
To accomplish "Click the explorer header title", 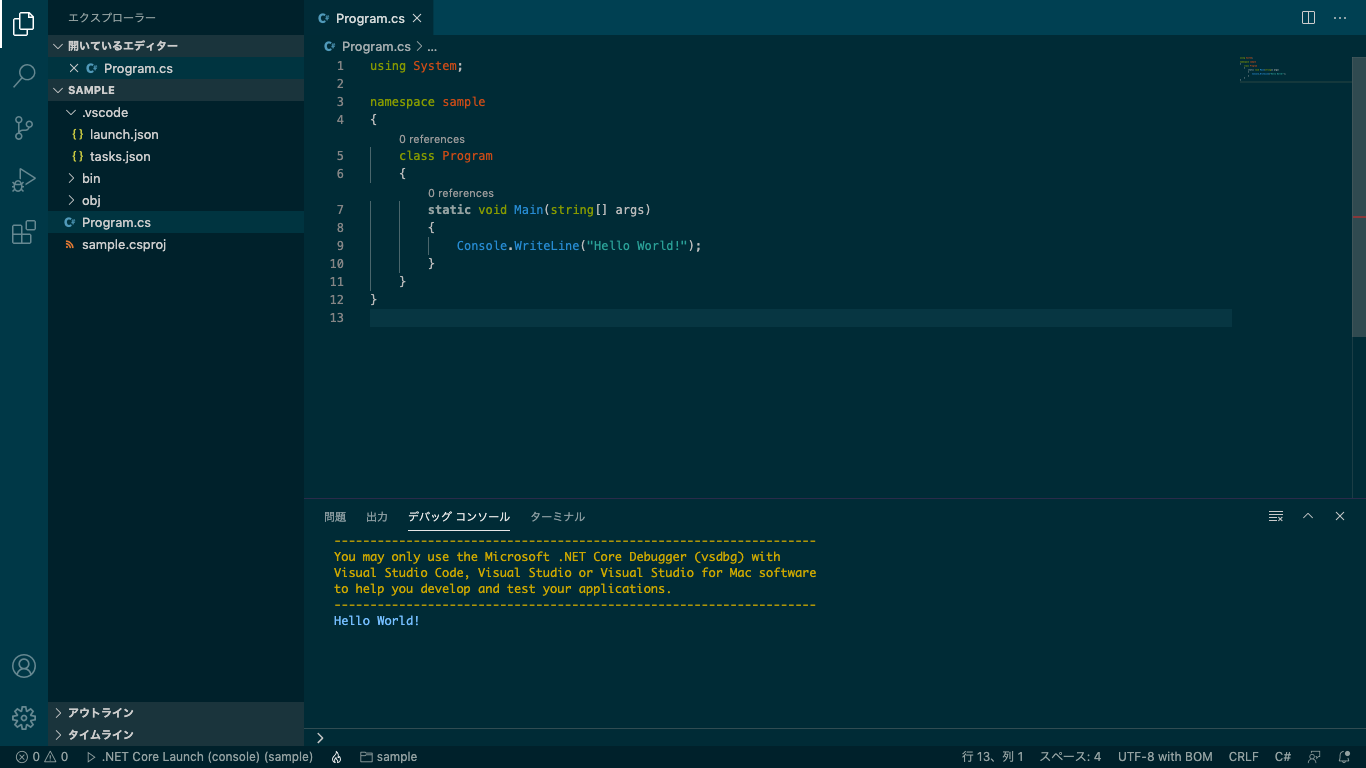I will tap(112, 18).
